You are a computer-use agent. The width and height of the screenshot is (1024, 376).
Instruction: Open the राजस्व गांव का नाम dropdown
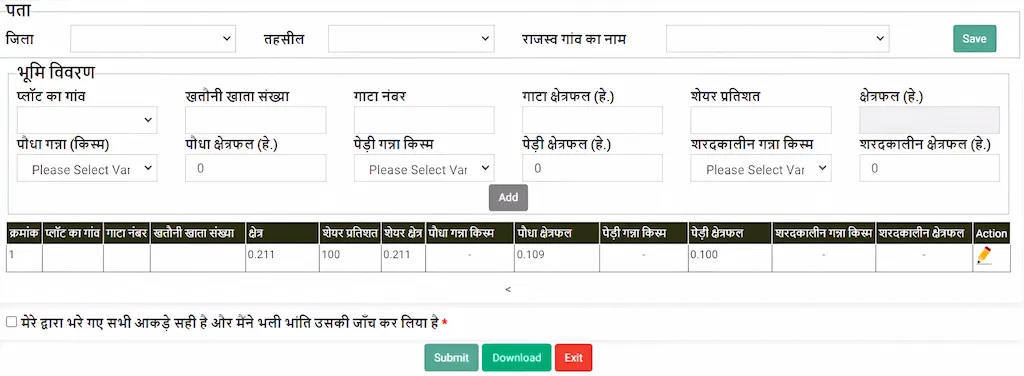pyautogui.click(x=777, y=39)
